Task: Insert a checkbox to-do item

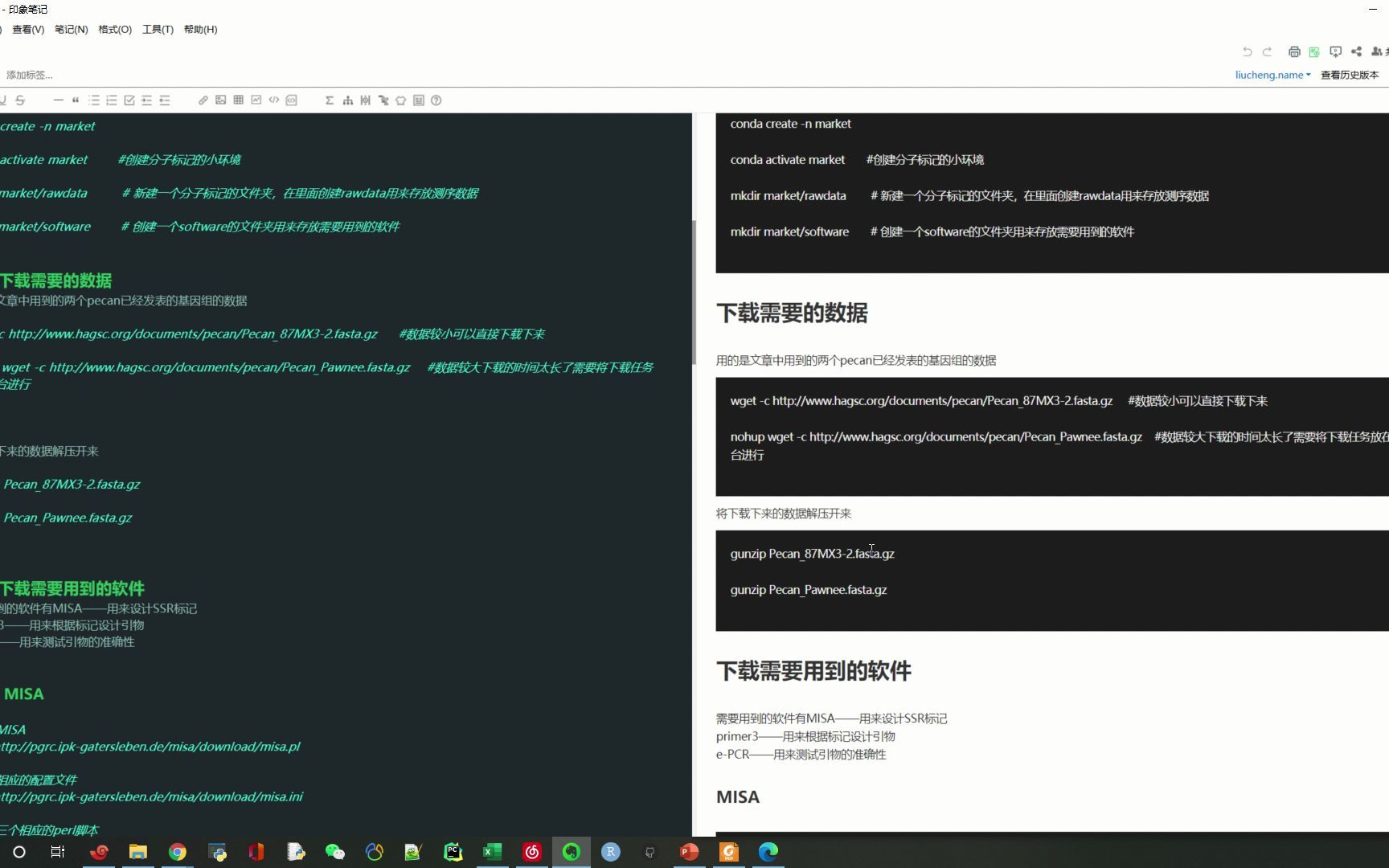Action: tap(129, 100)
